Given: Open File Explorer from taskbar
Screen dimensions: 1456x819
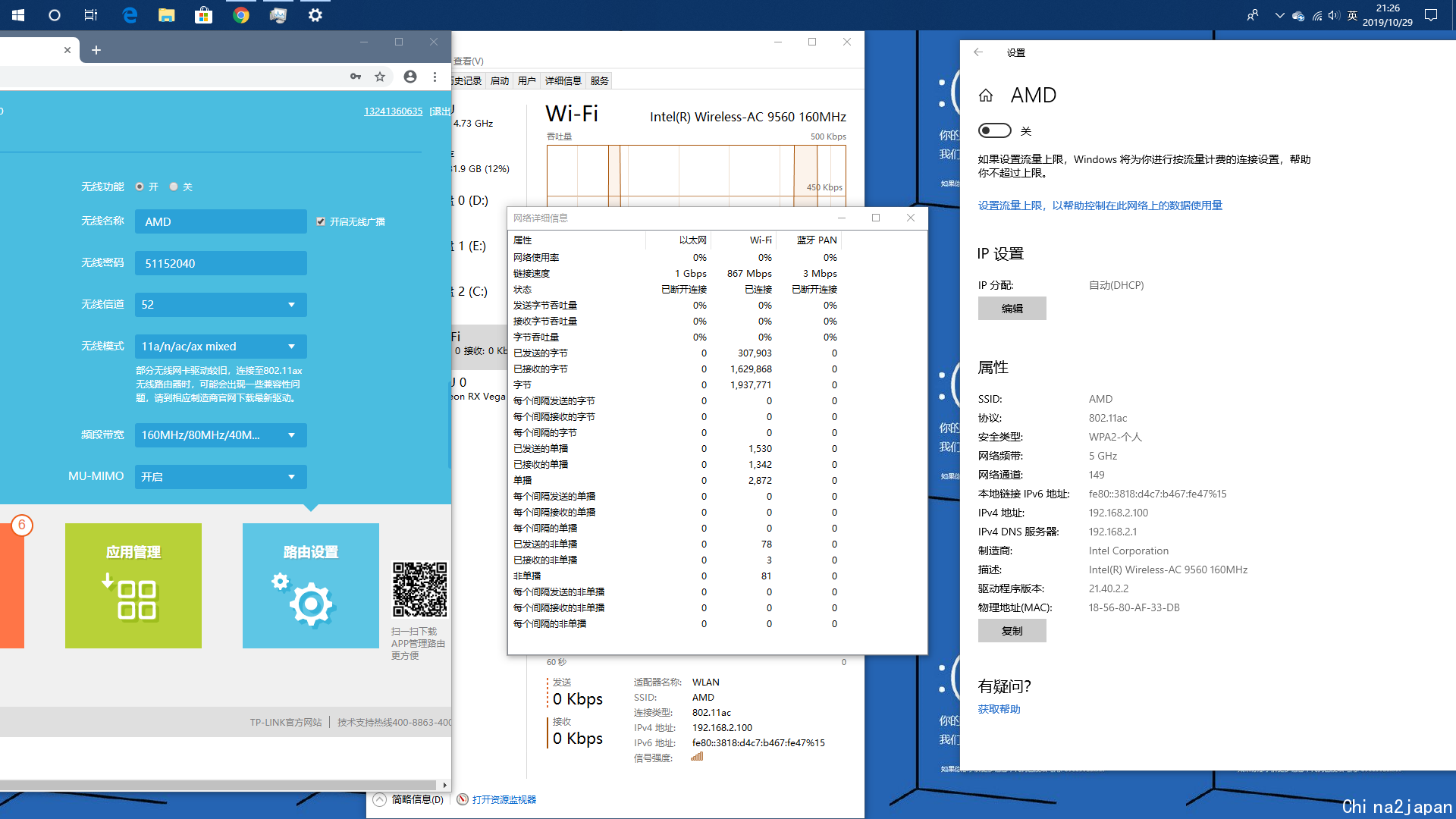Looking at the screenshot, I should [167, 15].
